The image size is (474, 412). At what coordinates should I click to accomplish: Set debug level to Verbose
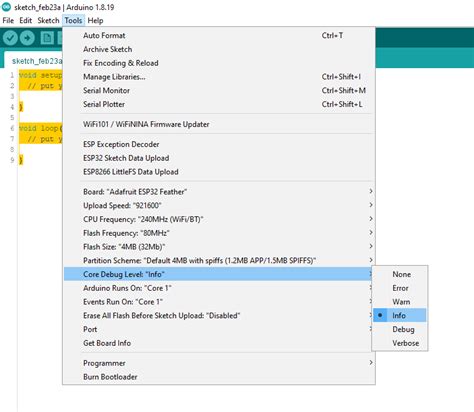pyautogui.click(x=400, y=343)
